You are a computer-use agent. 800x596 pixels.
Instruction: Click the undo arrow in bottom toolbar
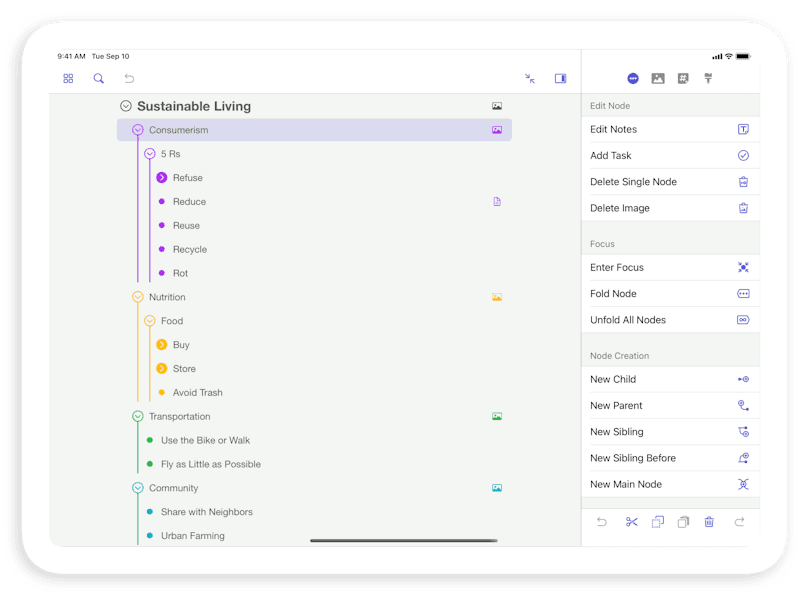pyautogui.click(x=602, y=522)
